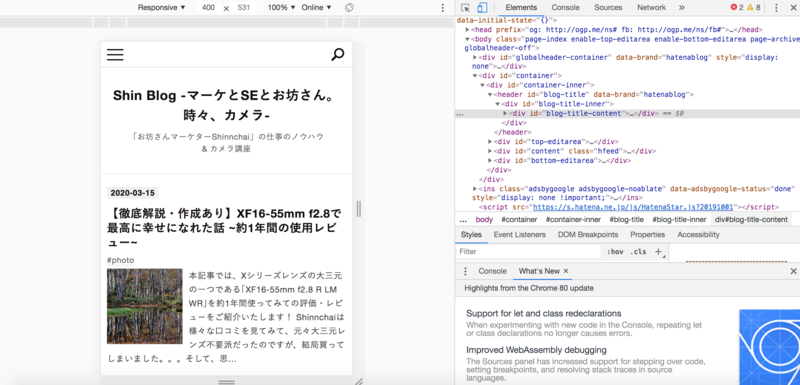The width and height of the screenshot is (800, 385).
Task: Open device toolbar more options menu
Action: (x=442, y=8)
